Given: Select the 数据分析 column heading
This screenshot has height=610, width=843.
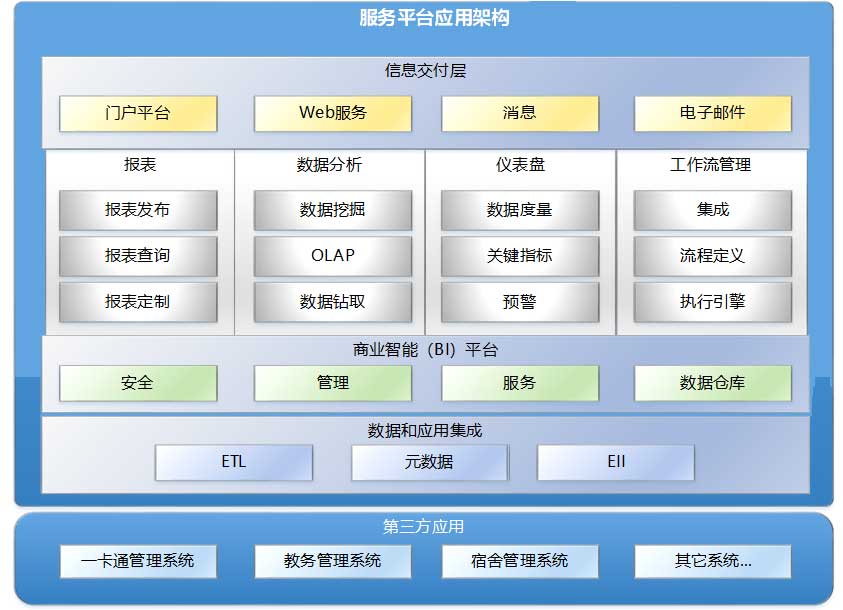Looking at the screenshot, I should pos(329,164).
